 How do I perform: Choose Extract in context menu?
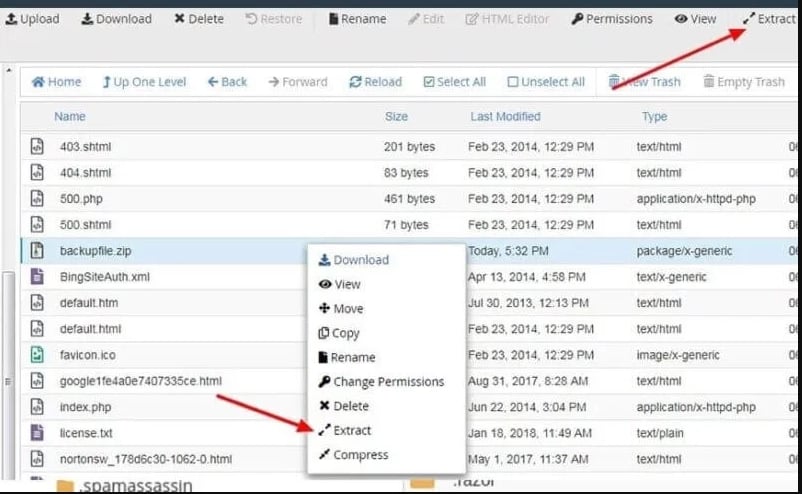point(344,431)
